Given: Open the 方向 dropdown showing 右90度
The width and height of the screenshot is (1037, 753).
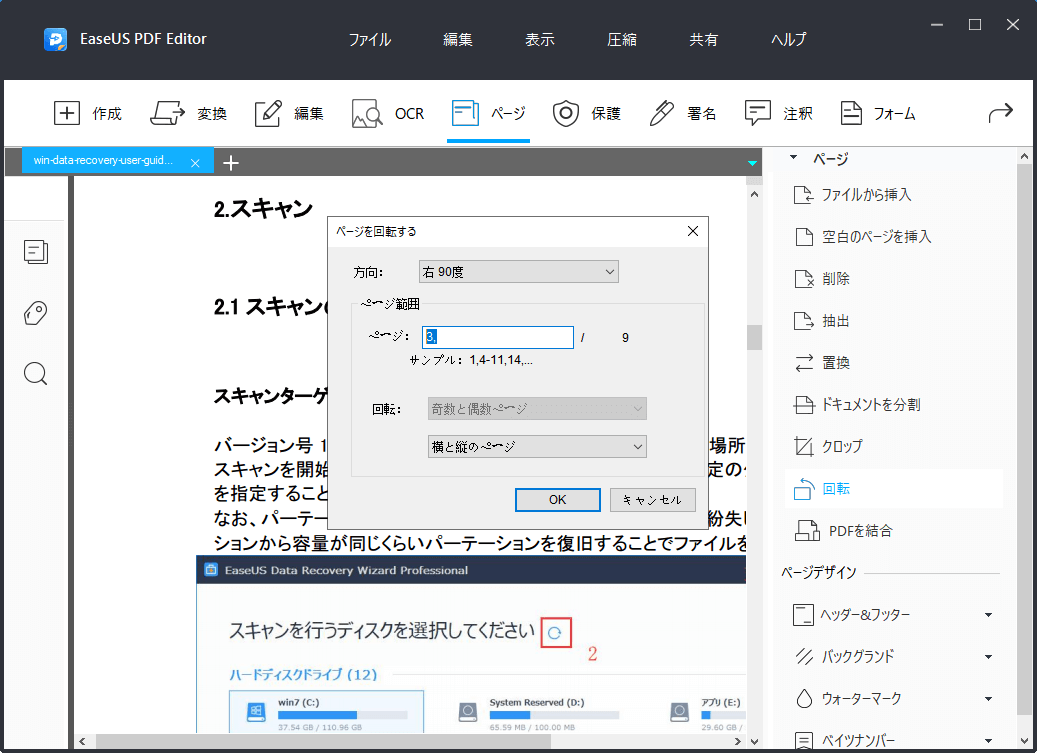Looking at the screenshot, I should click(x=518, y=271).
